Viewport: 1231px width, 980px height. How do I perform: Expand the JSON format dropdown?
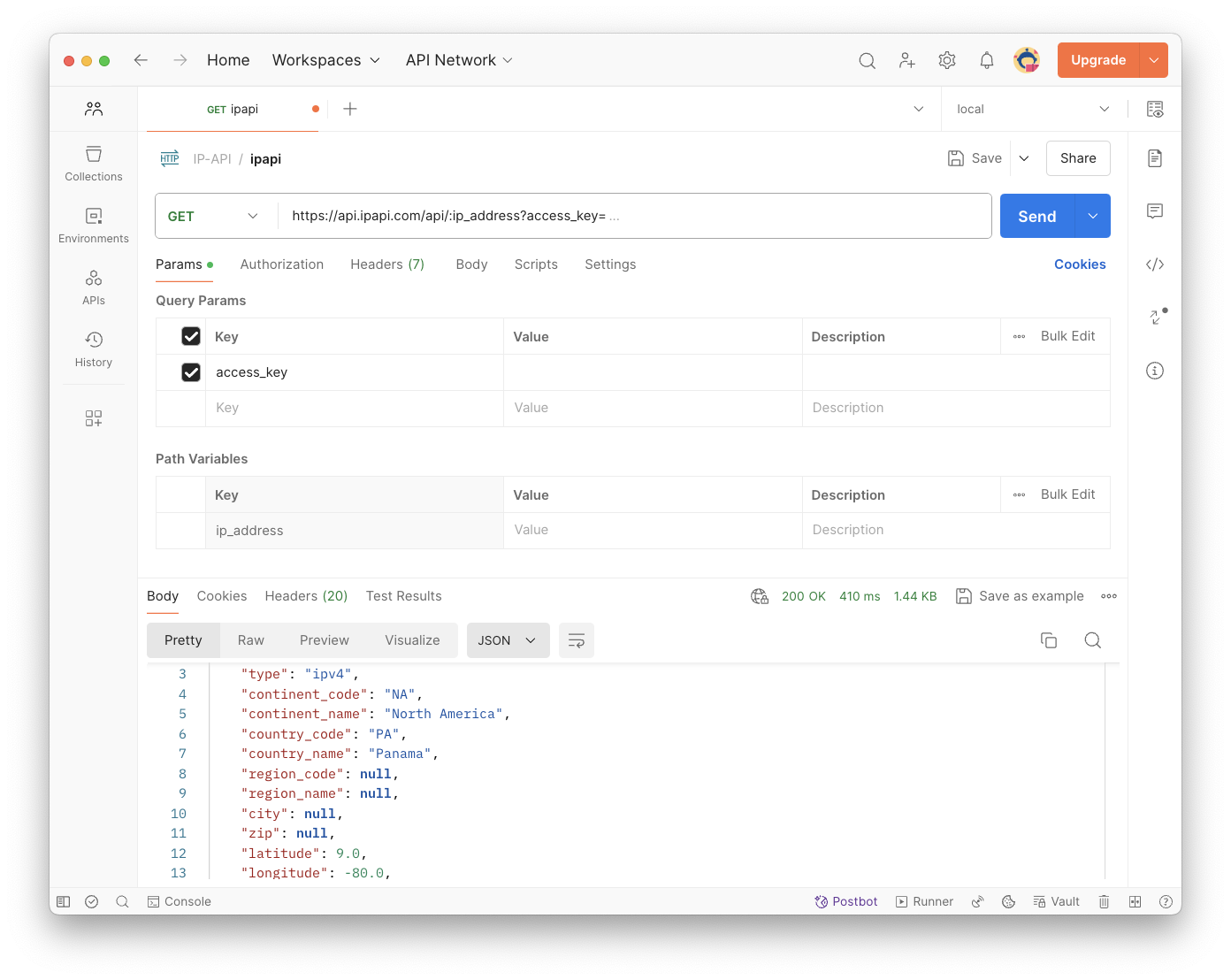[508, 640]
